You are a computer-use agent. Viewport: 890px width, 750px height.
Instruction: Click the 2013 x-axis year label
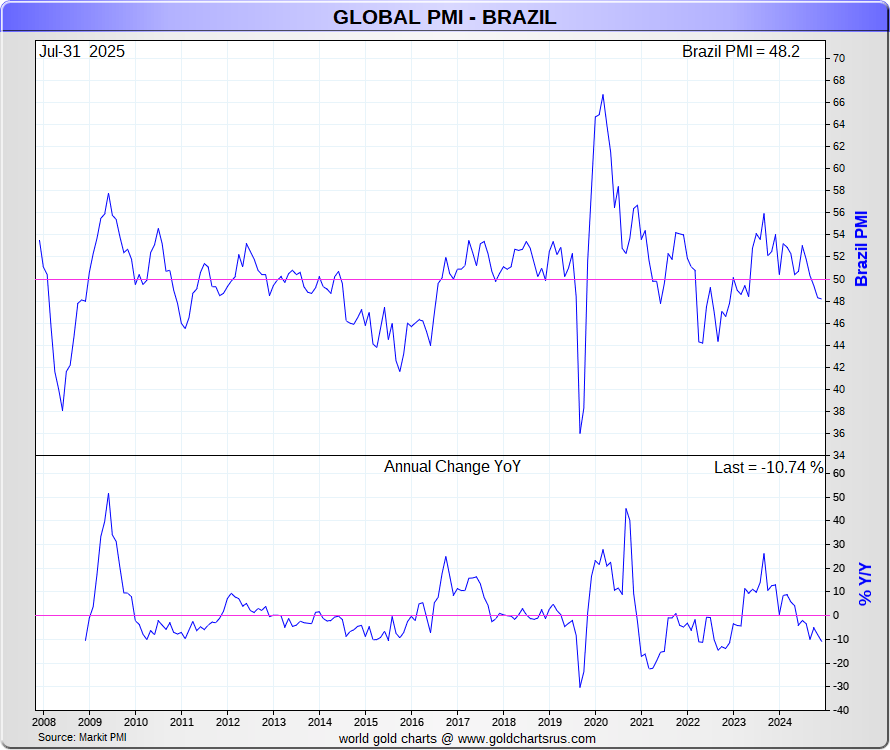click(x=274, y=722)
